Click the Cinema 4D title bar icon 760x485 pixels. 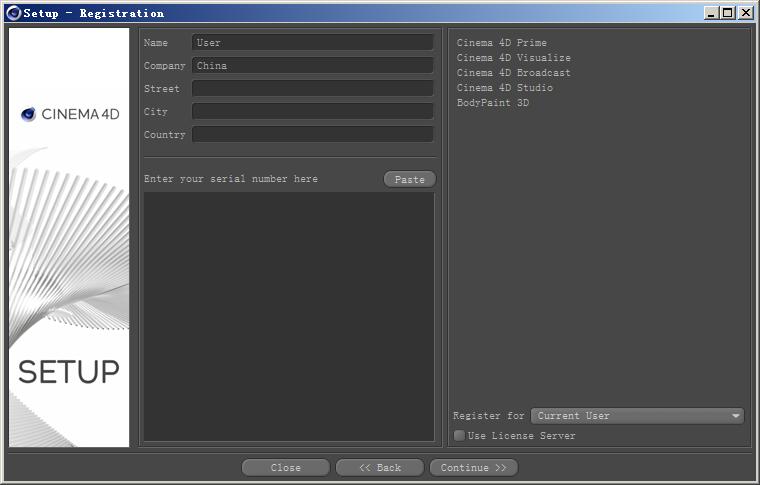14,13
